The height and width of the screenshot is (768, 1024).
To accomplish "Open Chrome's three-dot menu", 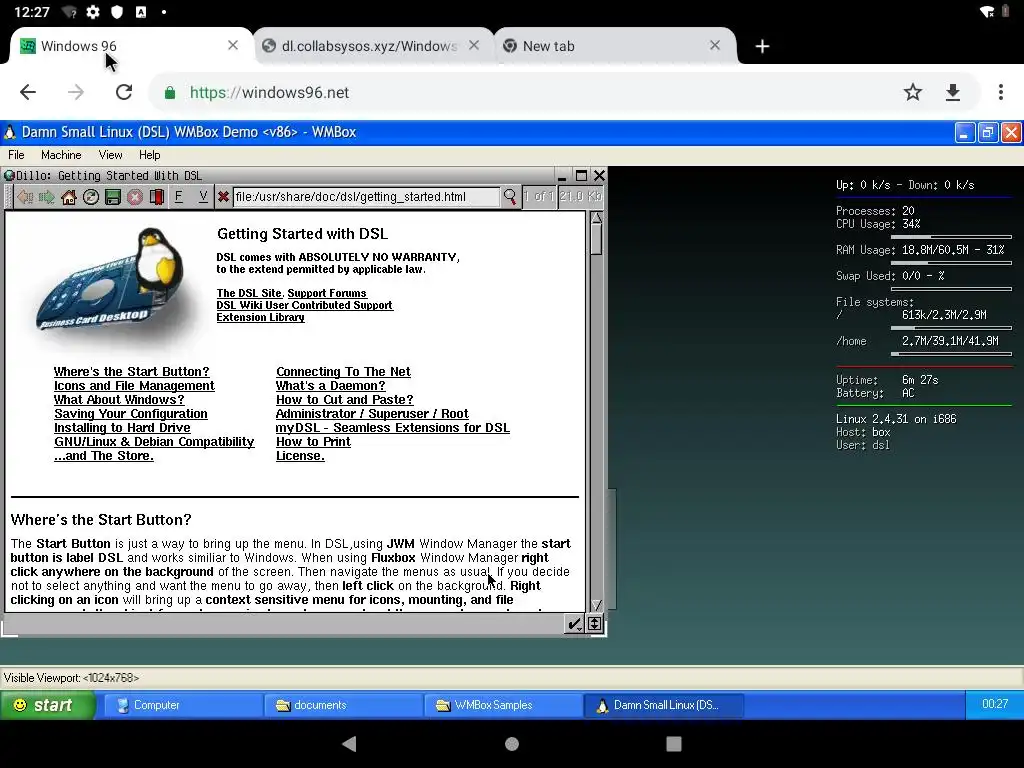I will pyautogui.click(x=1000, y=92).
